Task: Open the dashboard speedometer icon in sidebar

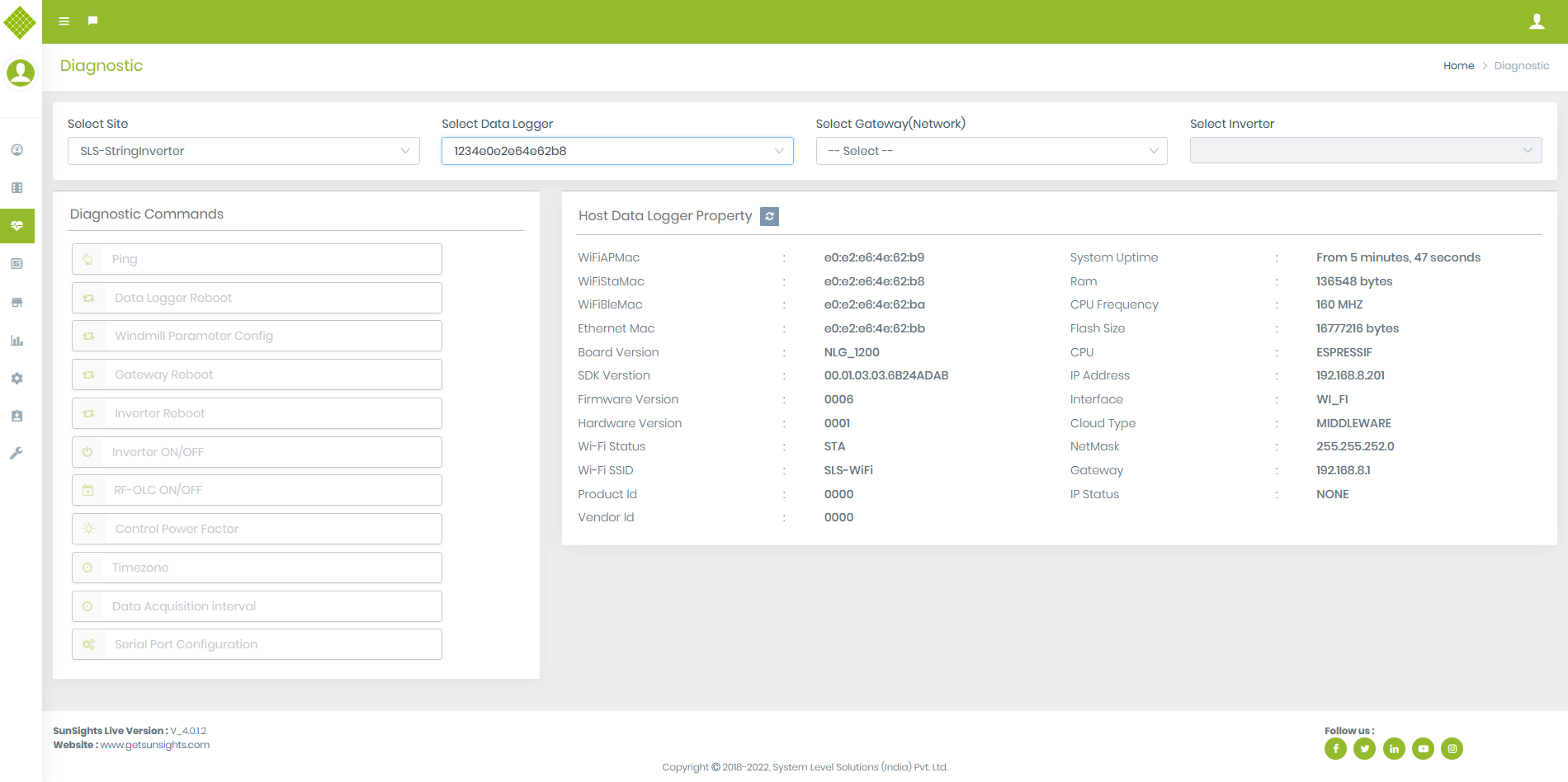Action: point(17,150)
